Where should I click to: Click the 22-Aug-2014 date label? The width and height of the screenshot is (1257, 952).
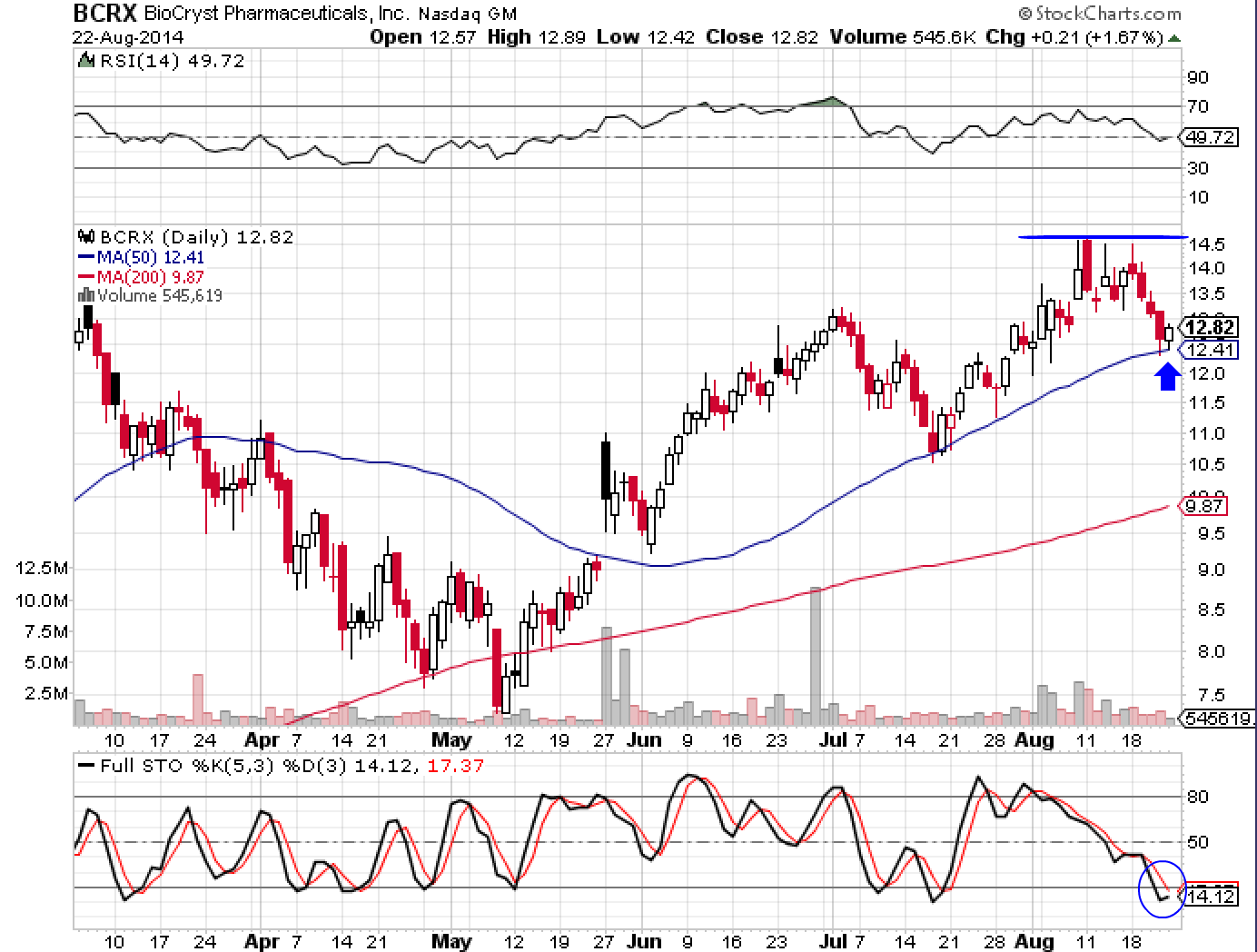click(127, 37)
